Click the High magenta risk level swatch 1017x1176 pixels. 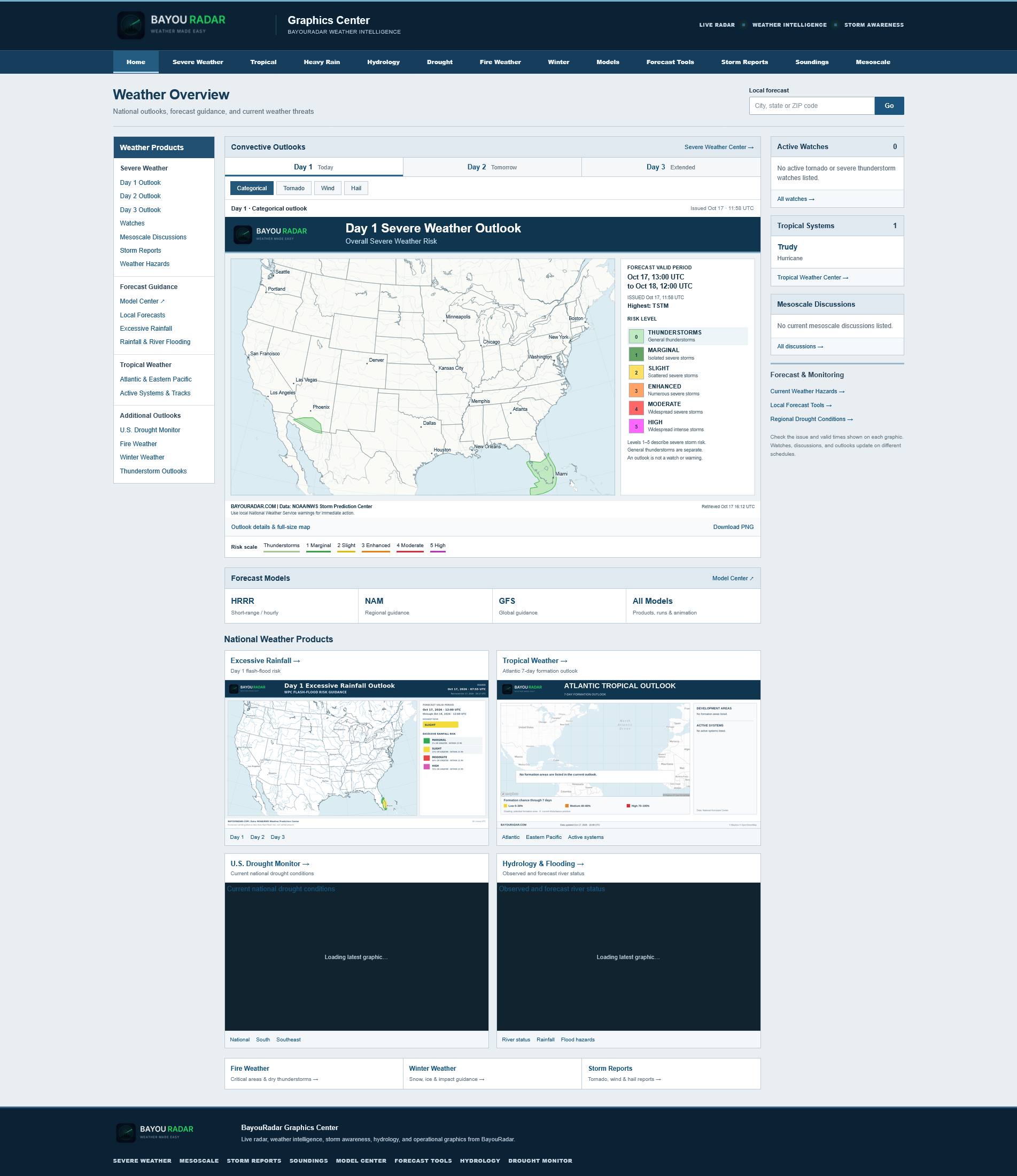[636, 426]
